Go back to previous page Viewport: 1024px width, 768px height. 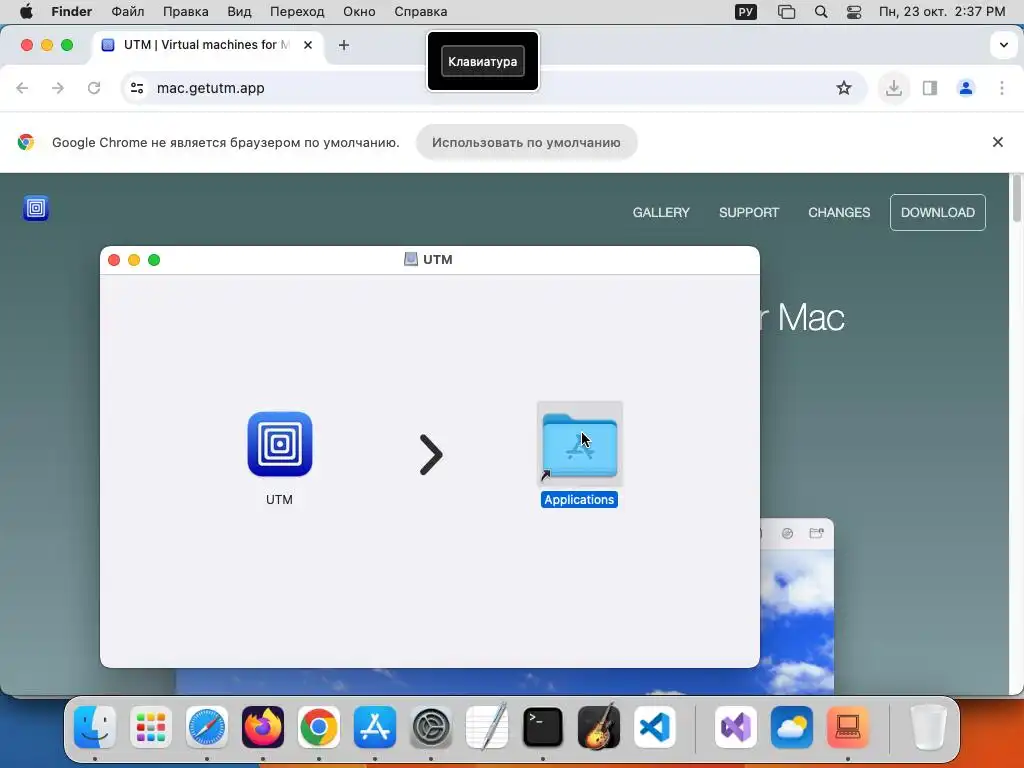pos(22,88)
